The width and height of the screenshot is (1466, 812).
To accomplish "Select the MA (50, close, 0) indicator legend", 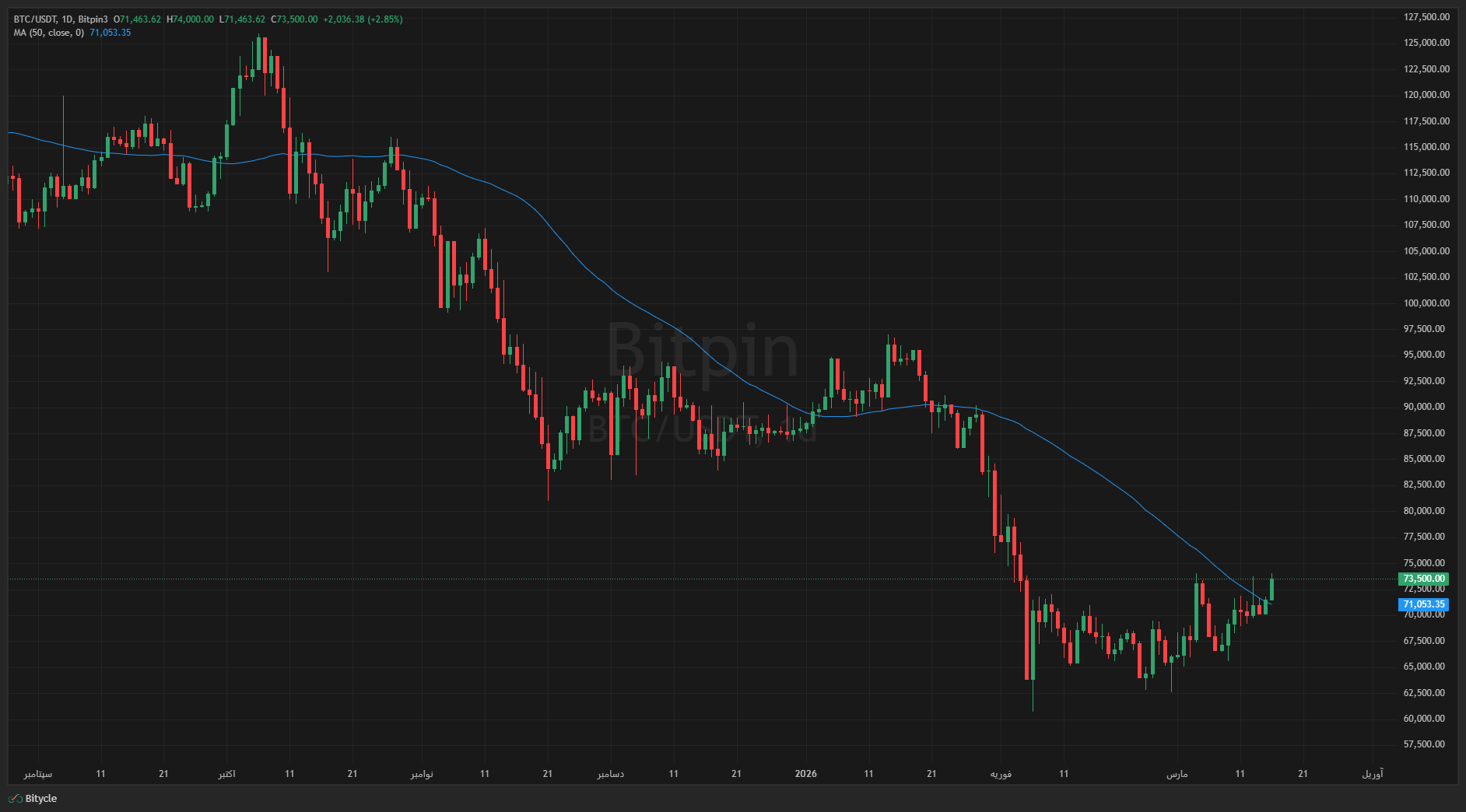I will pyautogui.click(x=48, y=33).
